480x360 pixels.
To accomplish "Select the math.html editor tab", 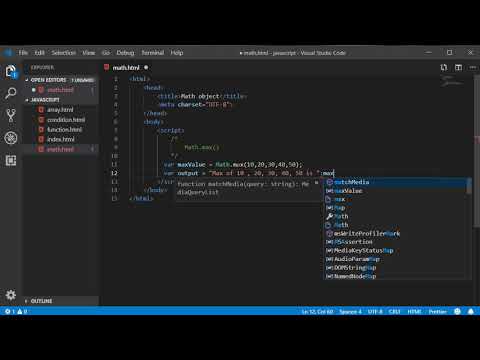I will pyautogui.click(x=126, y=68).
